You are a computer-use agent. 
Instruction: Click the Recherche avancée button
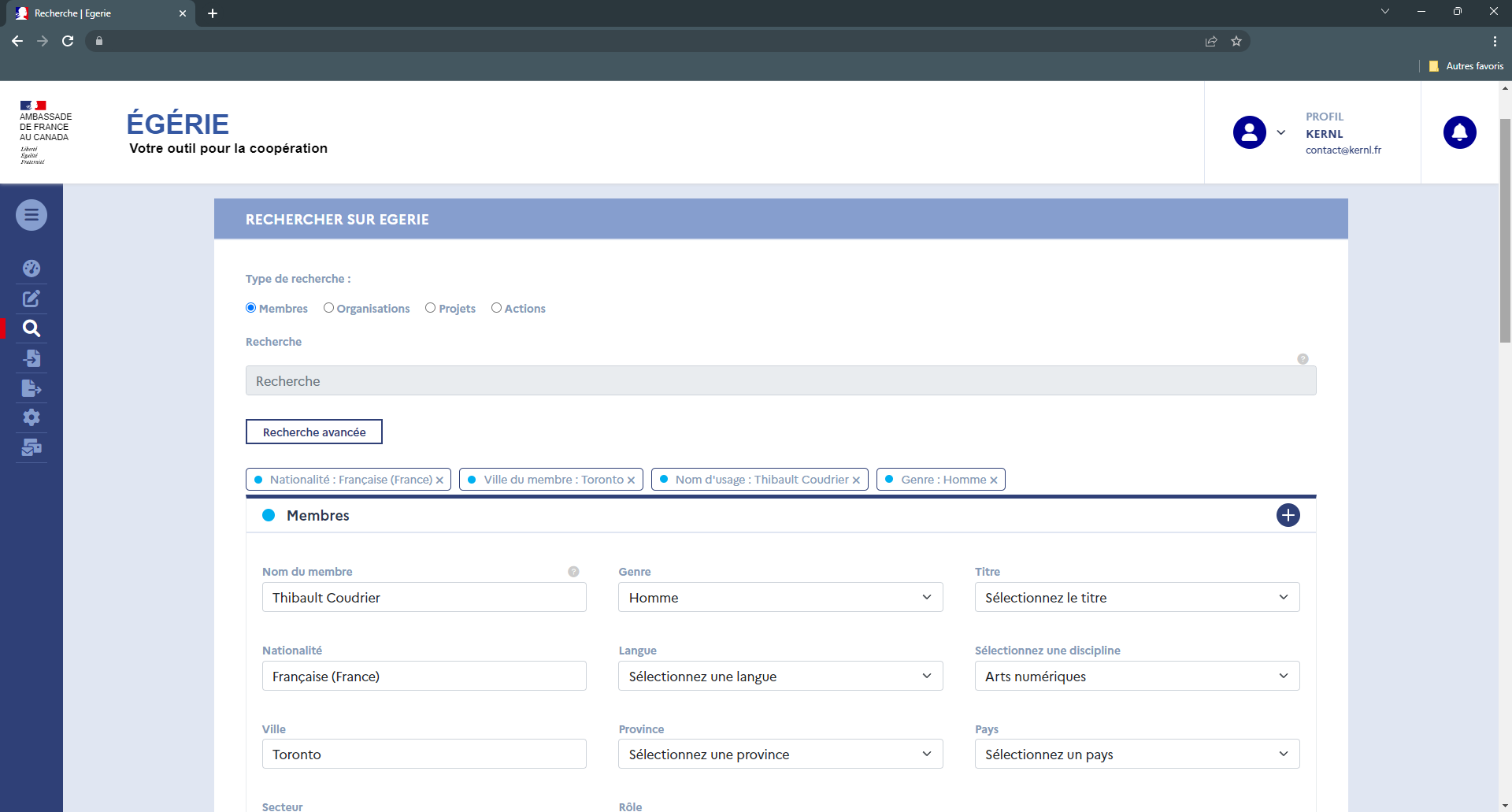point(314,432)
